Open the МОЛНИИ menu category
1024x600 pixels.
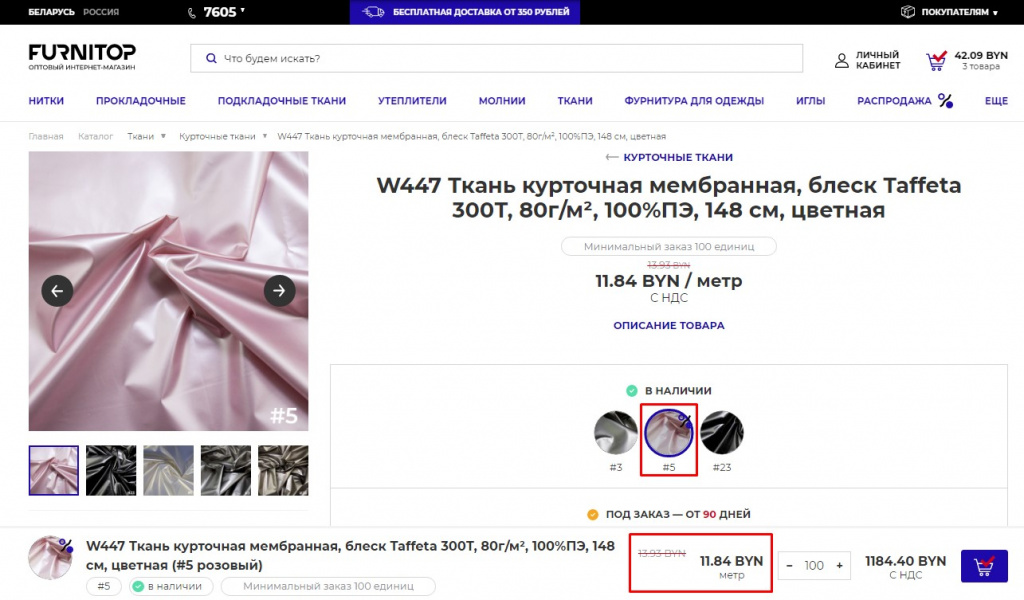pyautogui.click(x=502, y=101)
